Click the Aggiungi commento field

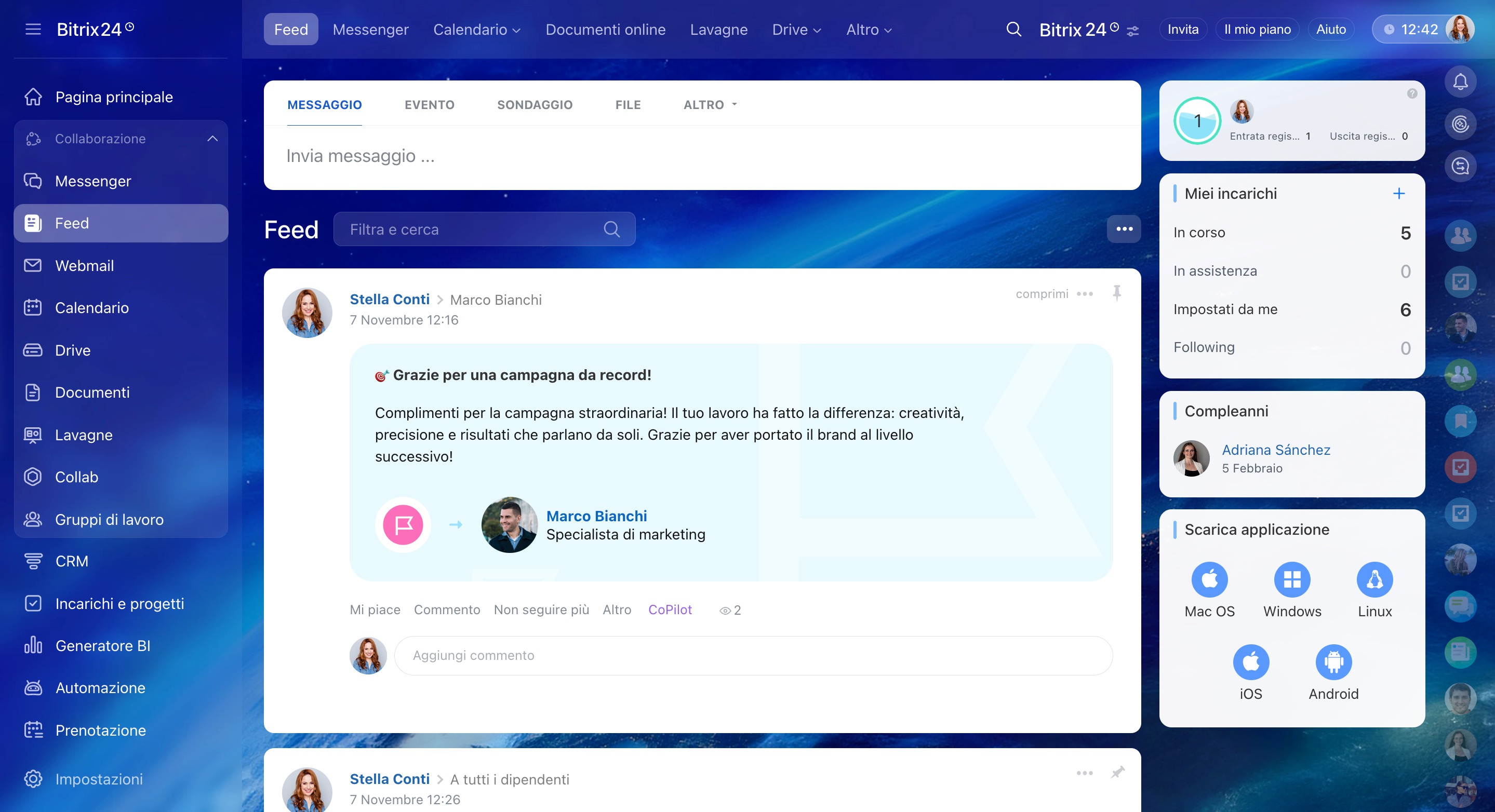click(753, 655)
